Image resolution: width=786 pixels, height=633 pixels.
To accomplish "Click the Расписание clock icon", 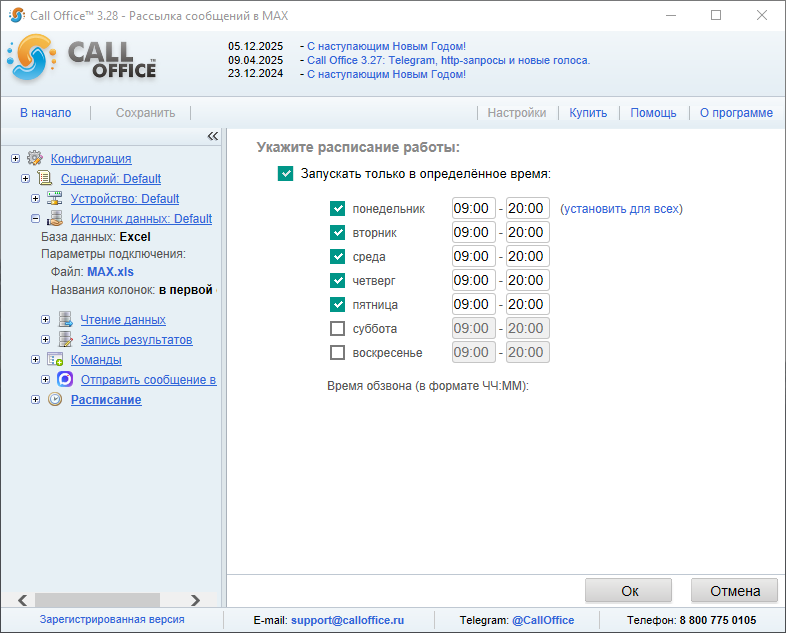I will (55, 399).
